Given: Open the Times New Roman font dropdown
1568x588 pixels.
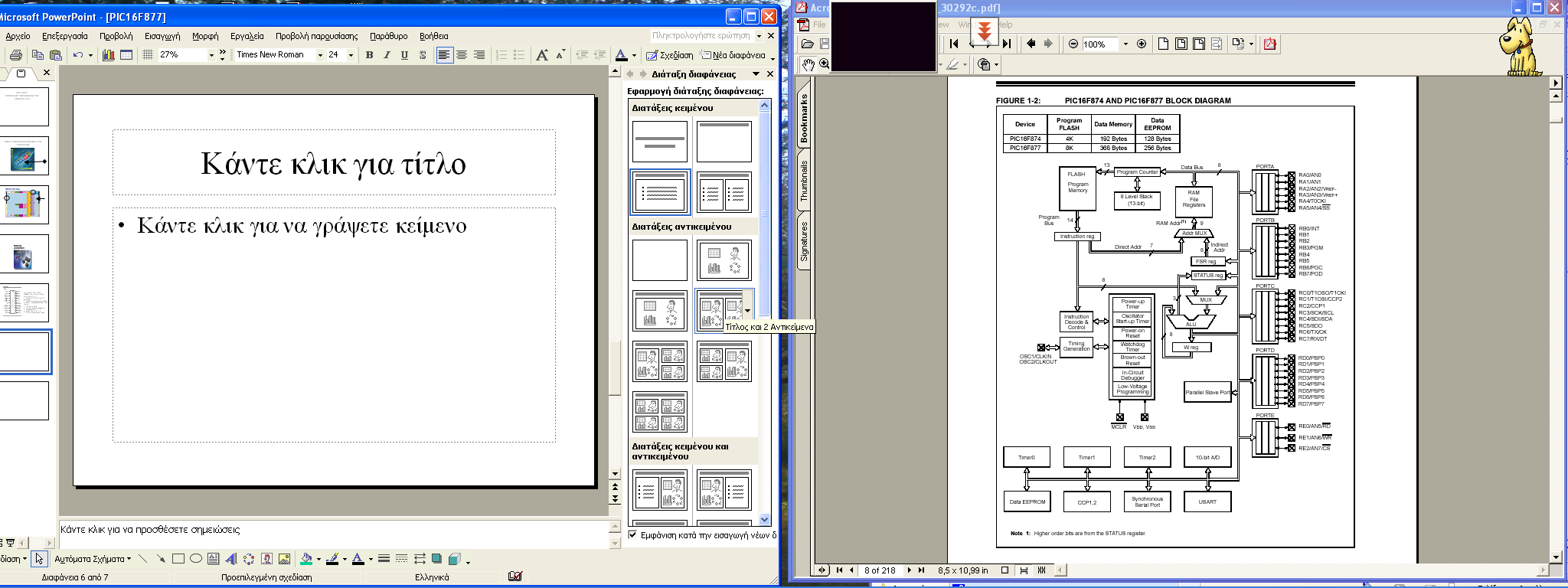Looking at the screenshot, I should (x=320, y=55).
